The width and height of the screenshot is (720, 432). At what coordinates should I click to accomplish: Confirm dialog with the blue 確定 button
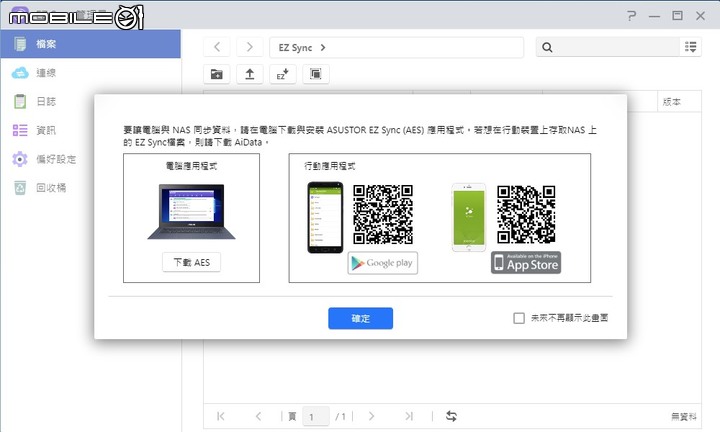360,318
